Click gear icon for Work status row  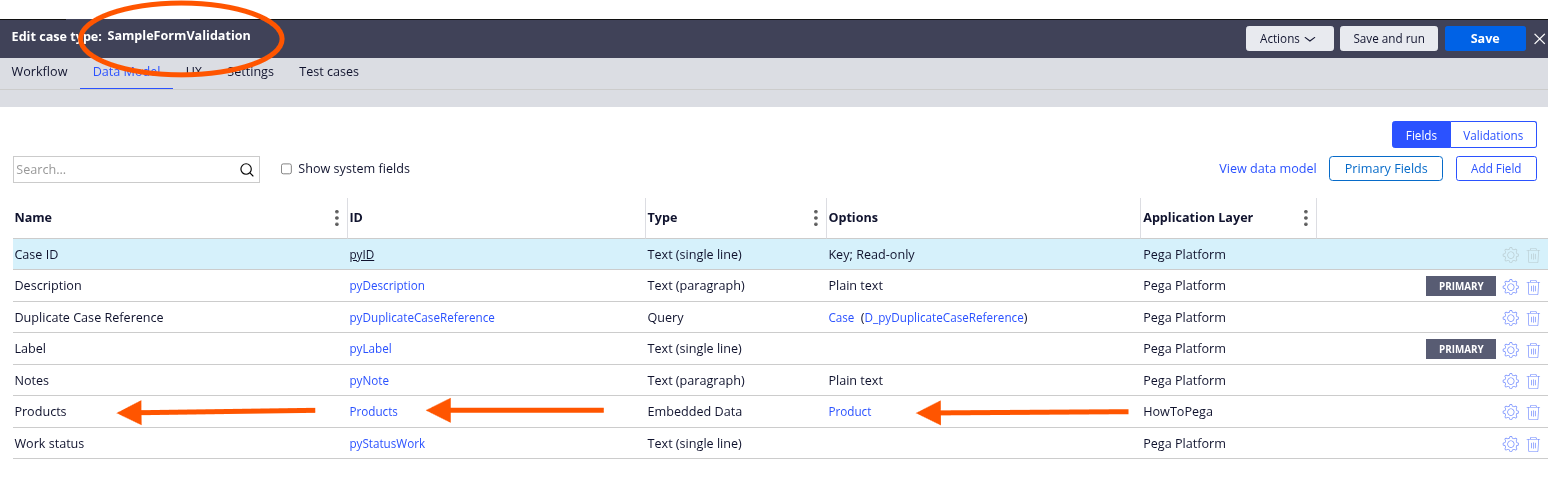click(x=1510, y=444)
